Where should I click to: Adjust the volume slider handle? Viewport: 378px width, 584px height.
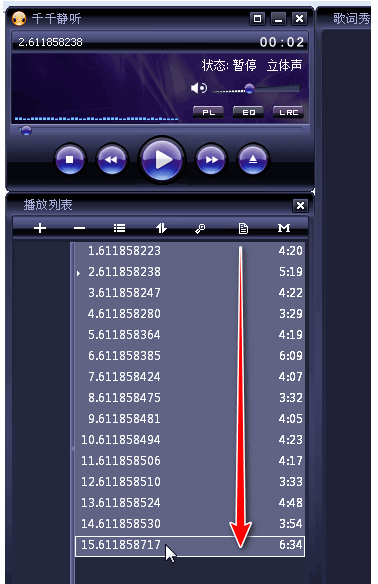(249, 89)
